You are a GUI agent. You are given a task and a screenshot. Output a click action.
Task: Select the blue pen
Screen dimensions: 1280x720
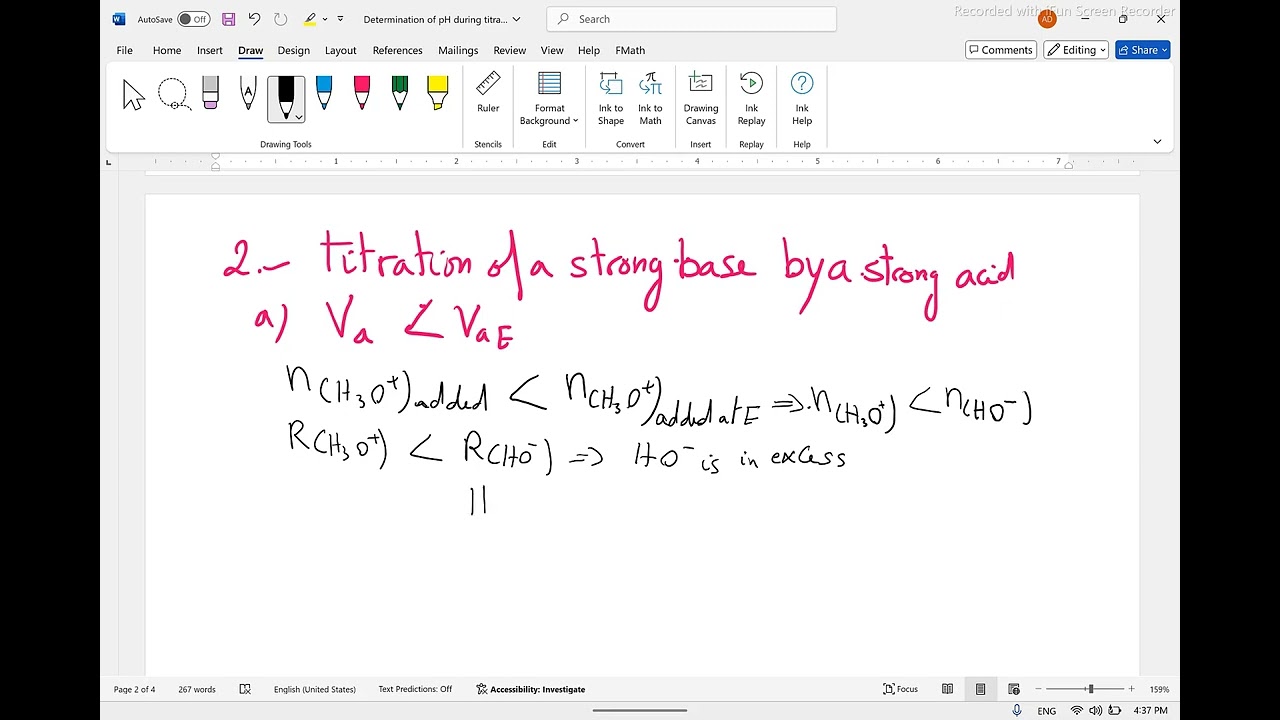(324, 95)
